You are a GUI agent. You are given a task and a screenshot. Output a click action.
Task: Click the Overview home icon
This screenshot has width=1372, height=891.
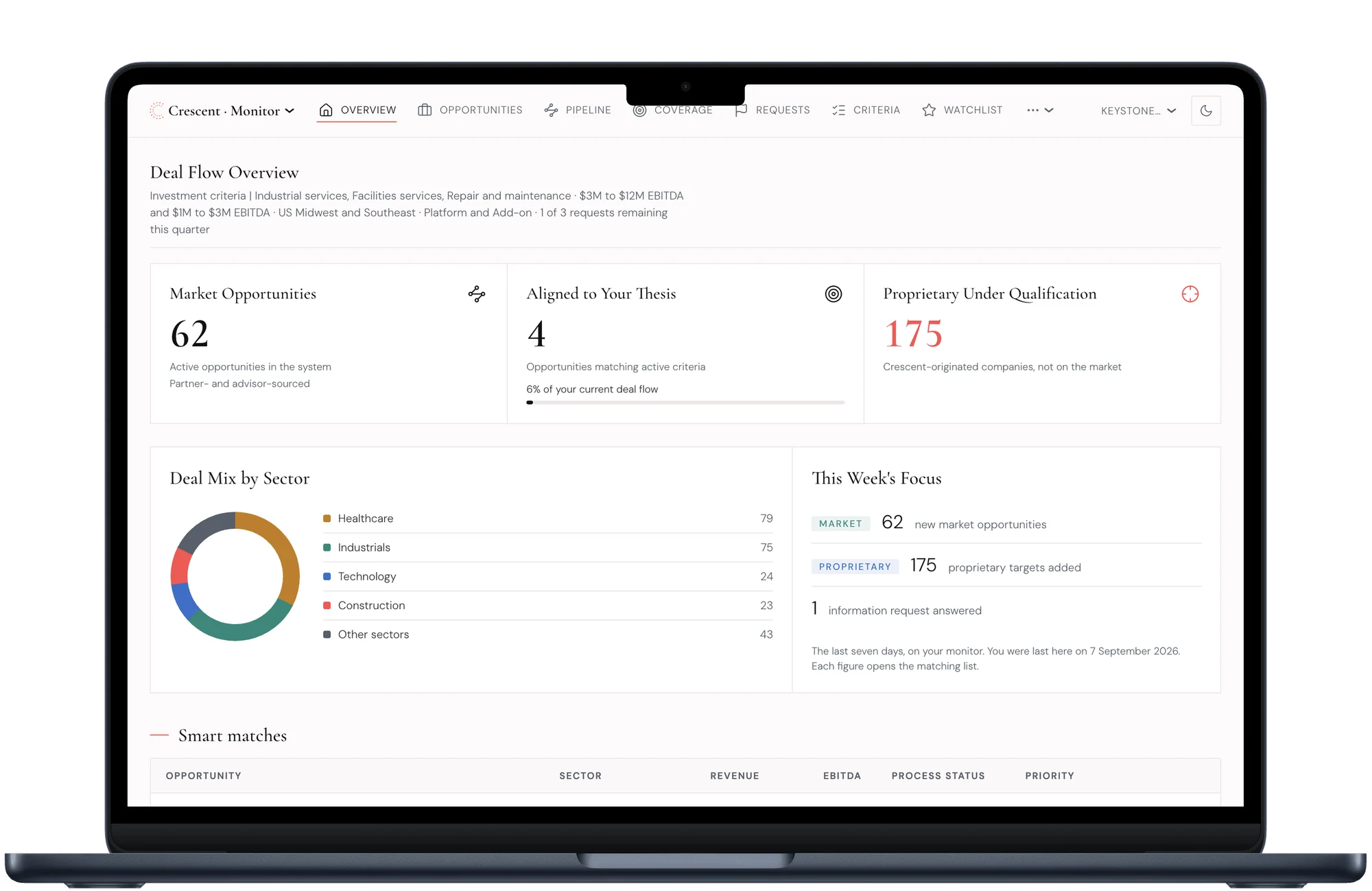pos(326,110)
